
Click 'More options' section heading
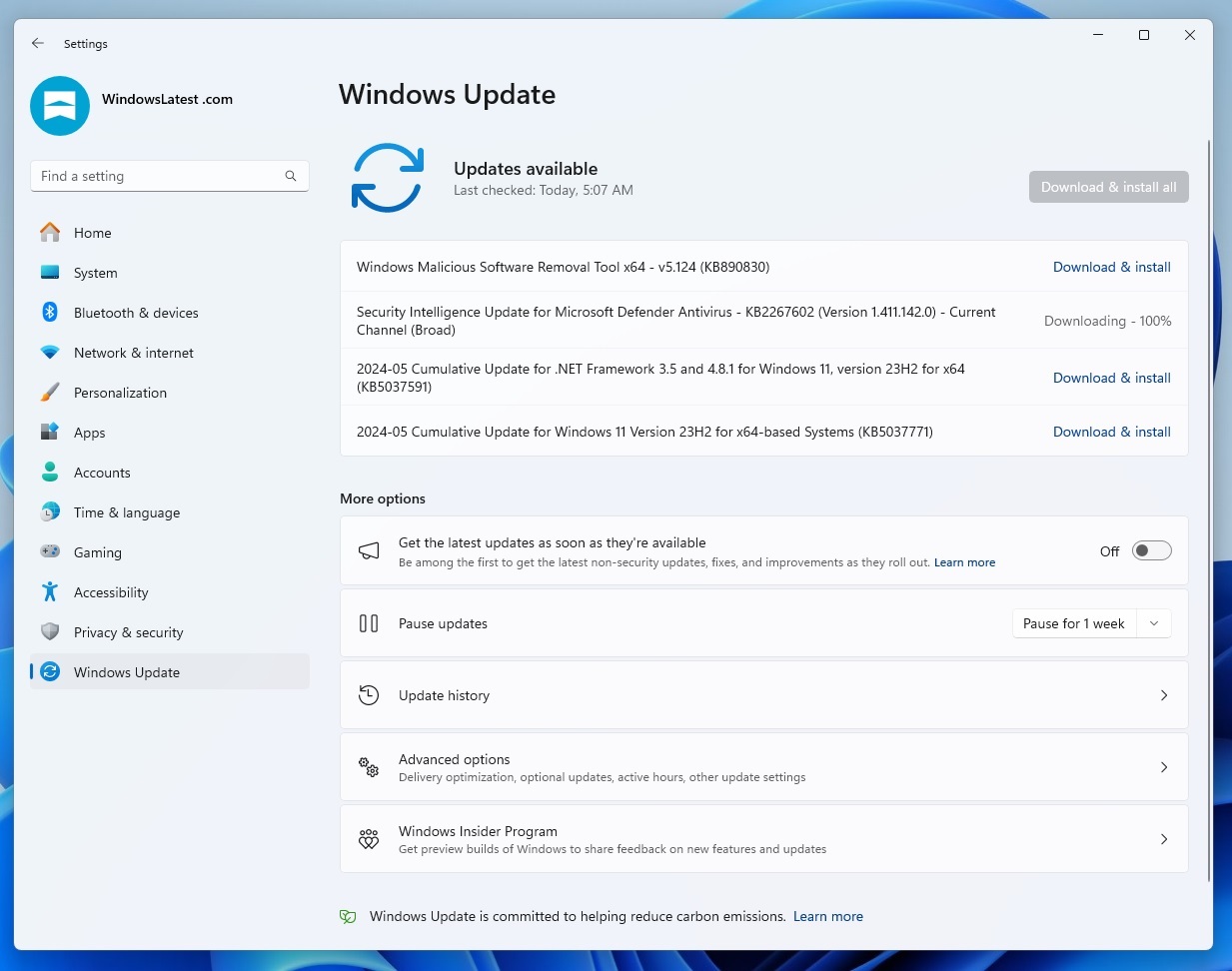(x=383, y=498)
